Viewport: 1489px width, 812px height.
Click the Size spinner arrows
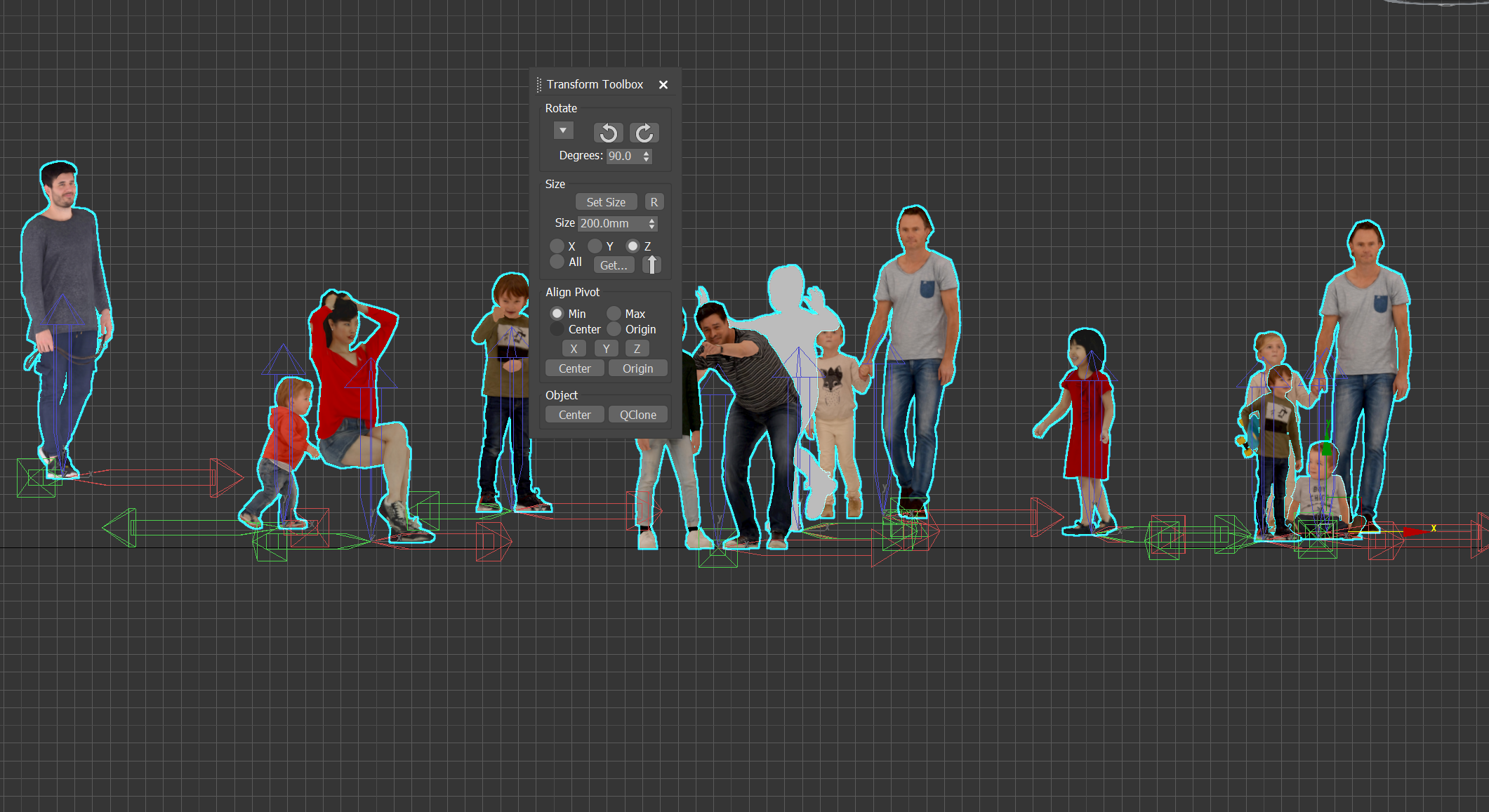[652, 223]
